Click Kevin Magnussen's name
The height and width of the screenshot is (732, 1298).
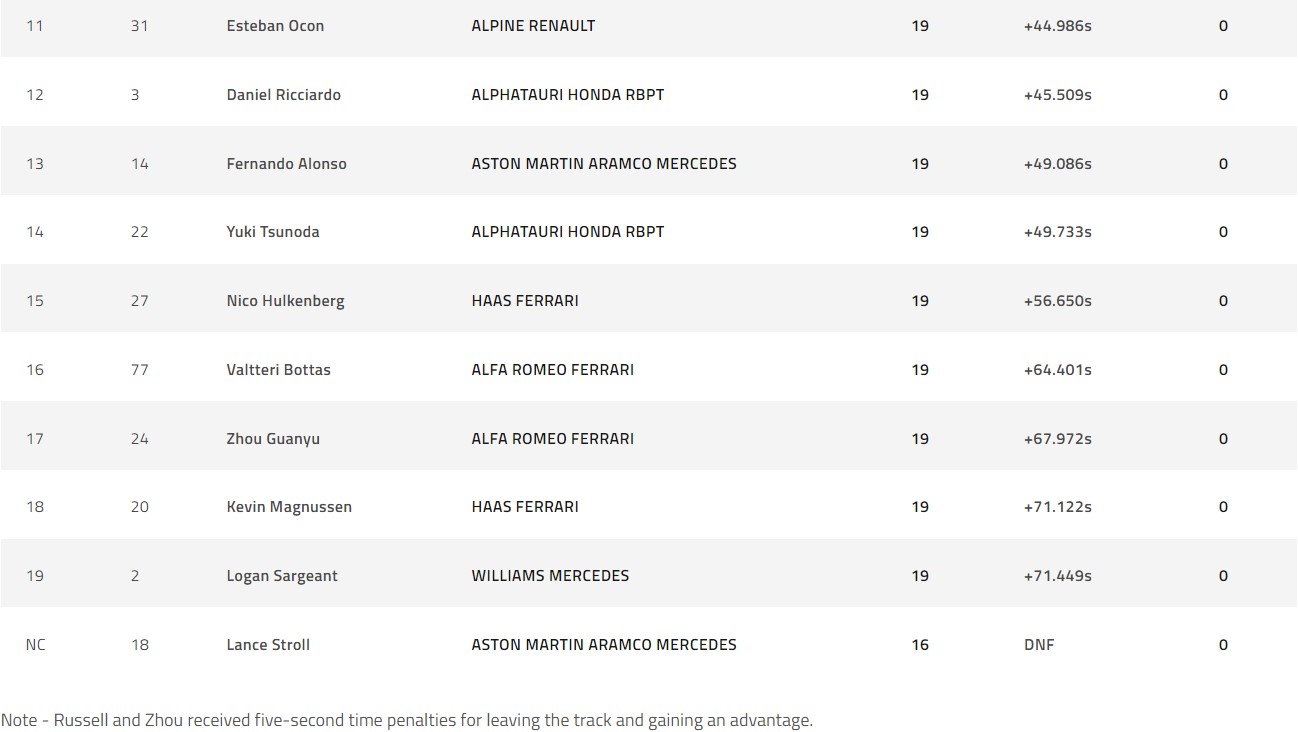point(289,507)
